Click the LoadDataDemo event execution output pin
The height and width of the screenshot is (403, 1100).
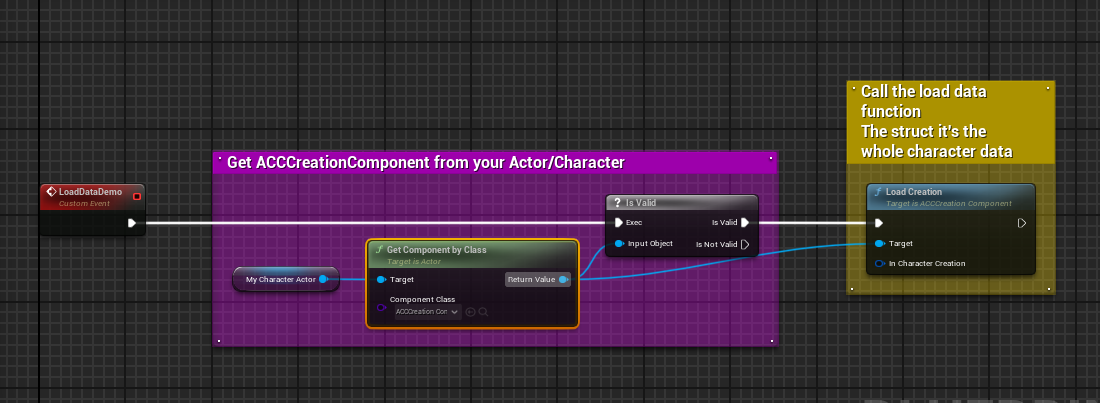point(132,223)
